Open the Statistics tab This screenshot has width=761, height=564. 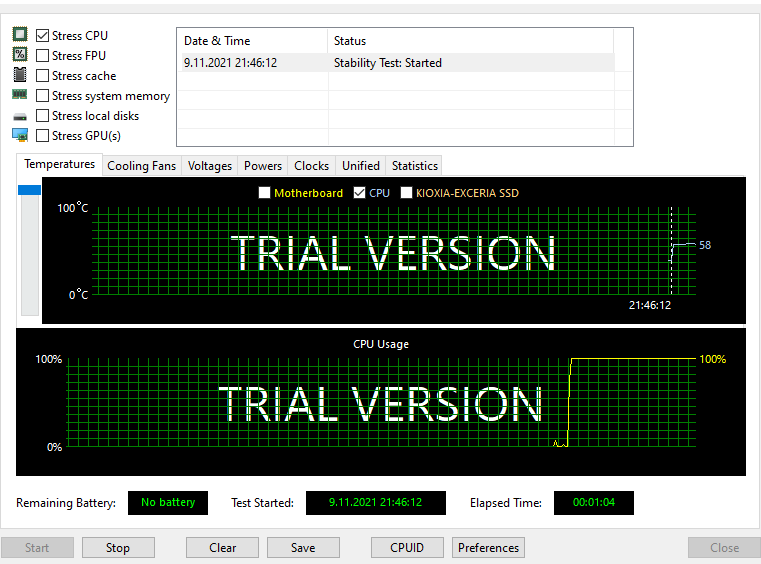pos(414,166)
